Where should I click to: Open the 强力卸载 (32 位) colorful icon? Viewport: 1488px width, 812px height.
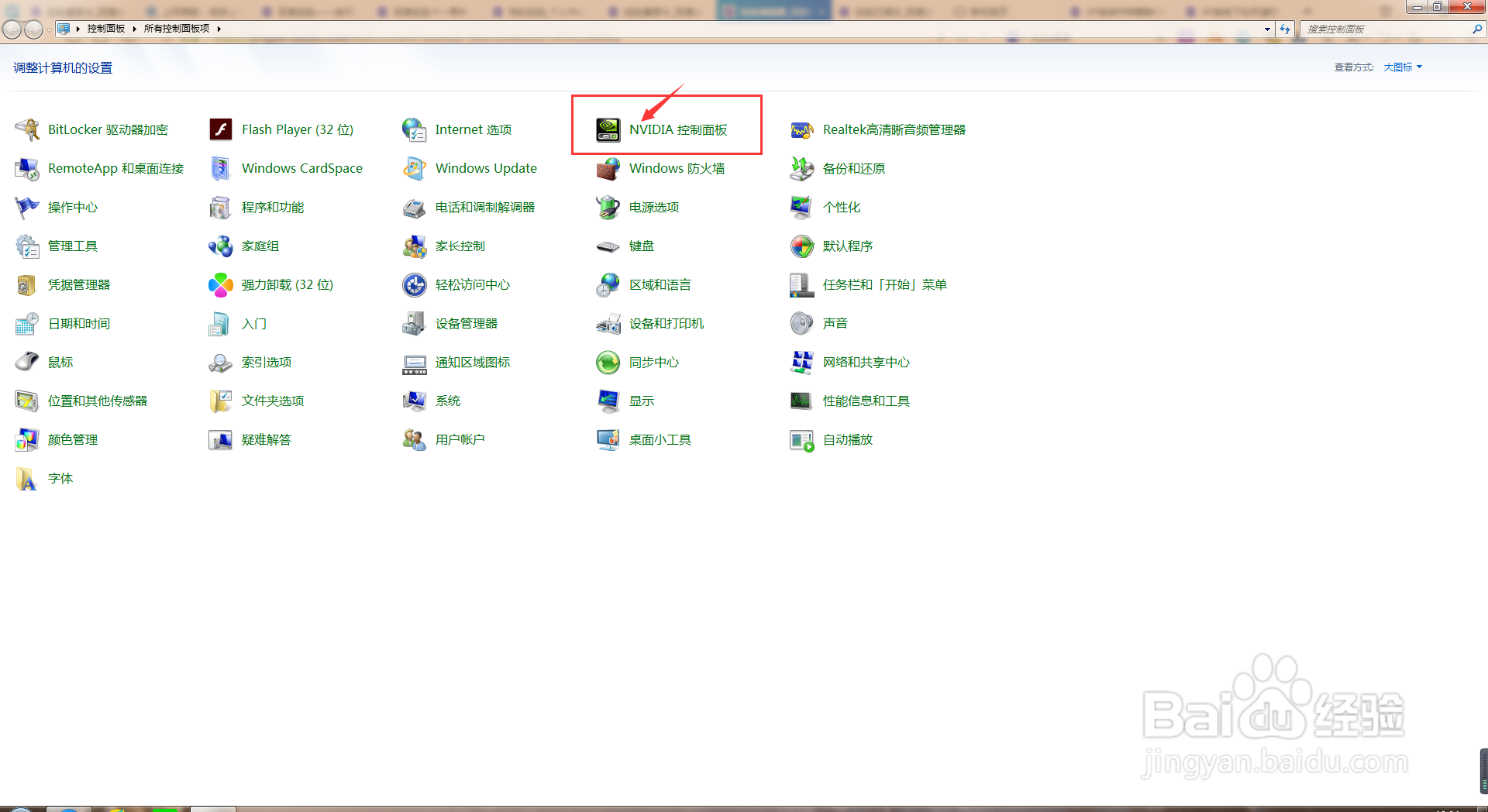221,284
